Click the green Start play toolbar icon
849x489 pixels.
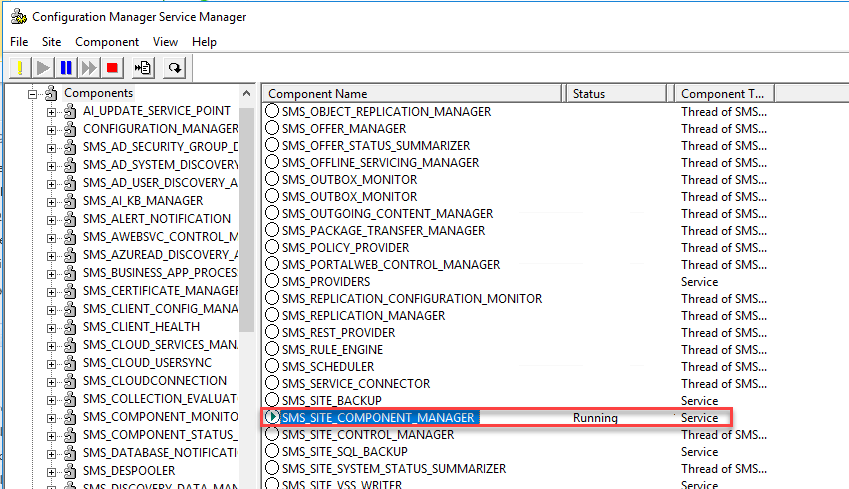(x=43, y=68)
